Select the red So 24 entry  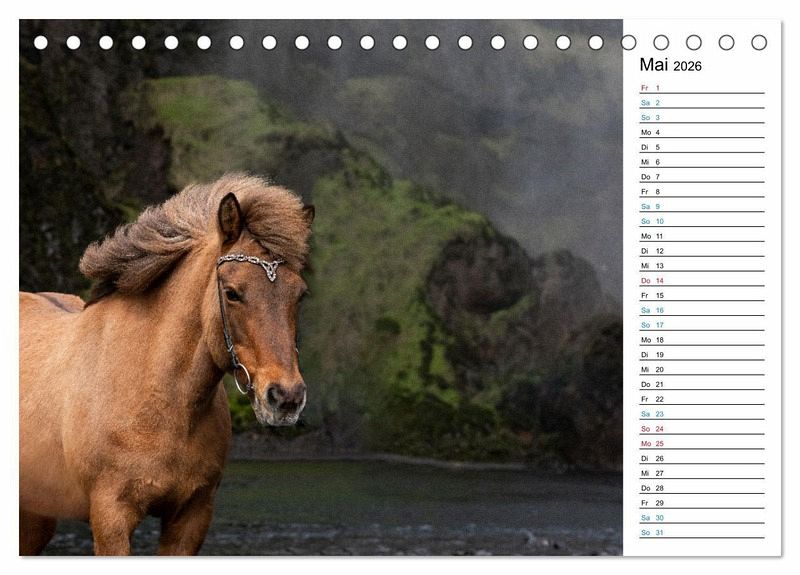click(x=701, y=429)
